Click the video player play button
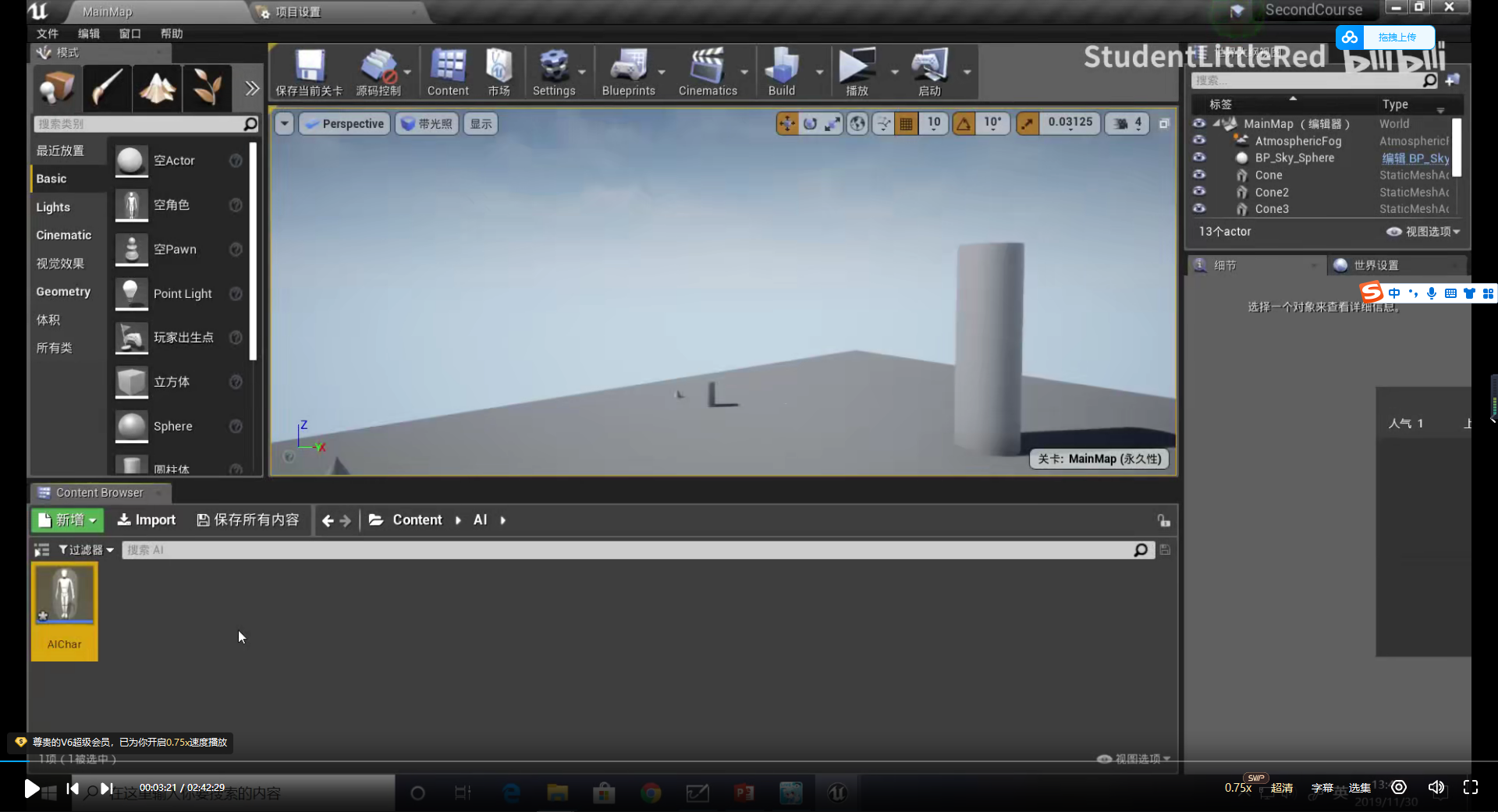Screen dimensions: 1498x812 31,789
